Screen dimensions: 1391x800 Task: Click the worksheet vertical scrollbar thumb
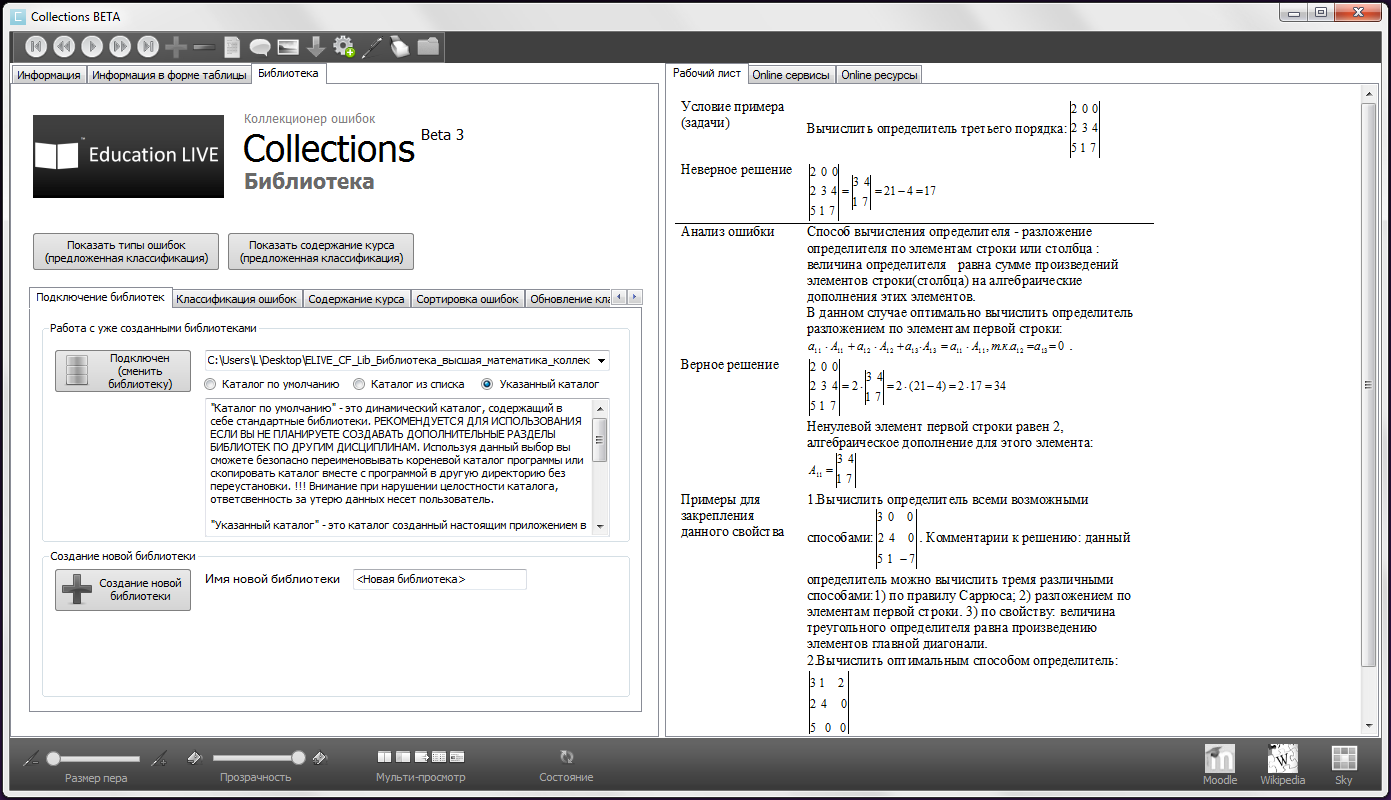[1369, 384]
